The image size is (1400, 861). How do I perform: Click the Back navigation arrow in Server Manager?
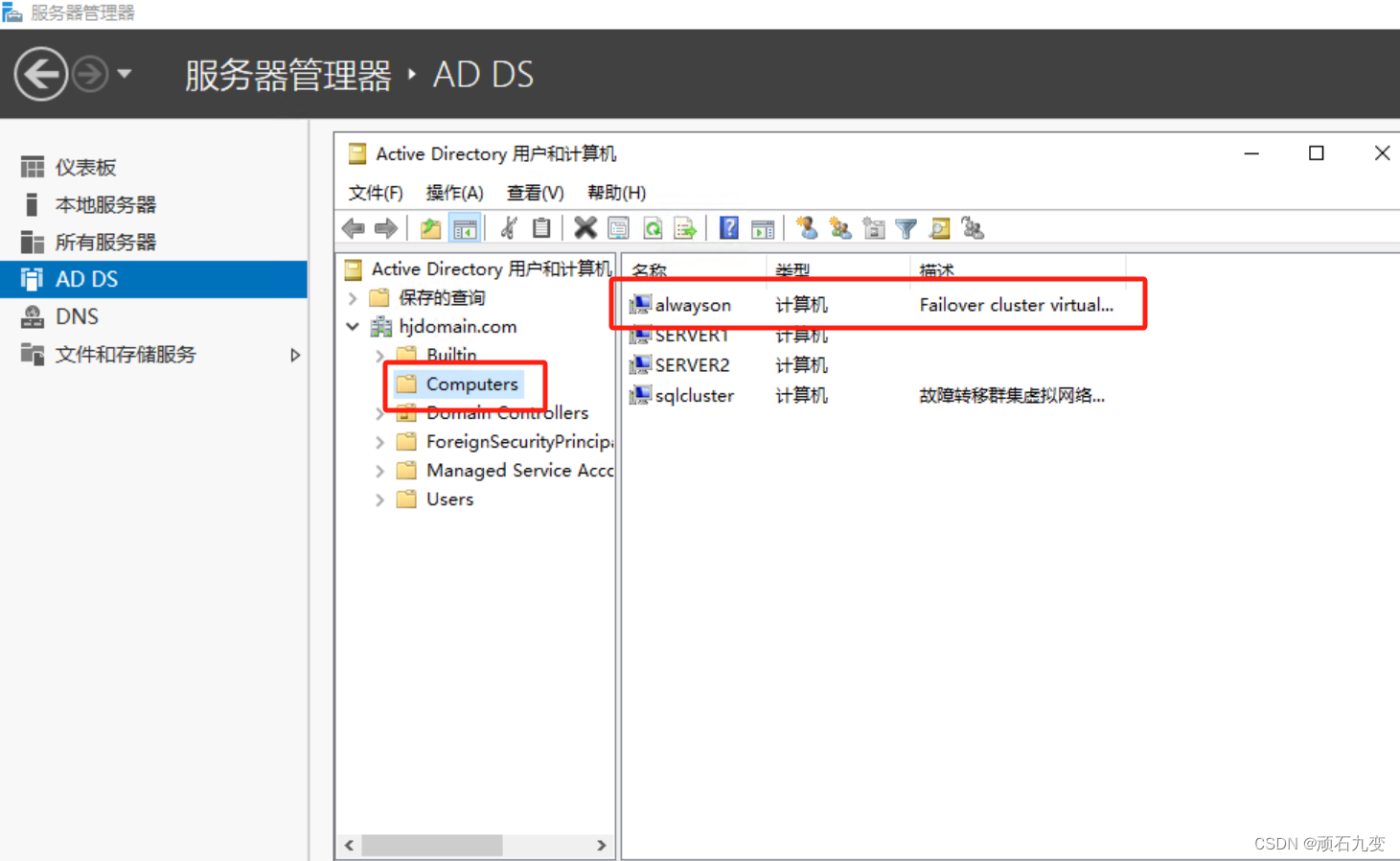pos(40,74)
